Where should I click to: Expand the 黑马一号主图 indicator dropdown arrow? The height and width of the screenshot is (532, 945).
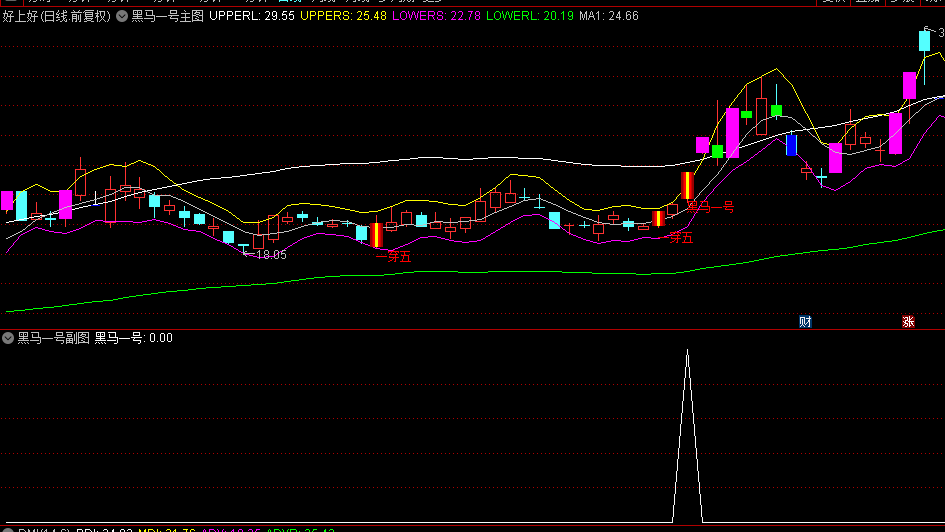pos(122,16)
